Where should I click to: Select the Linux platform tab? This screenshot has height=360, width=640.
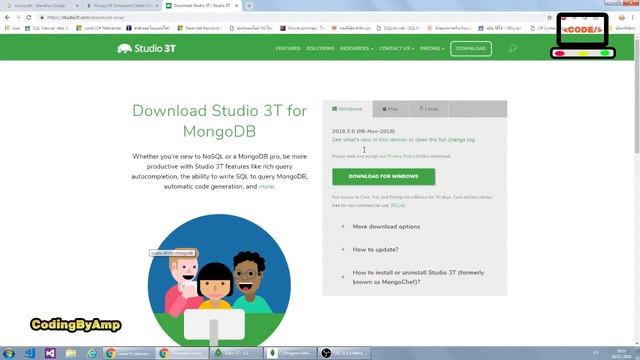click(428, 109)
